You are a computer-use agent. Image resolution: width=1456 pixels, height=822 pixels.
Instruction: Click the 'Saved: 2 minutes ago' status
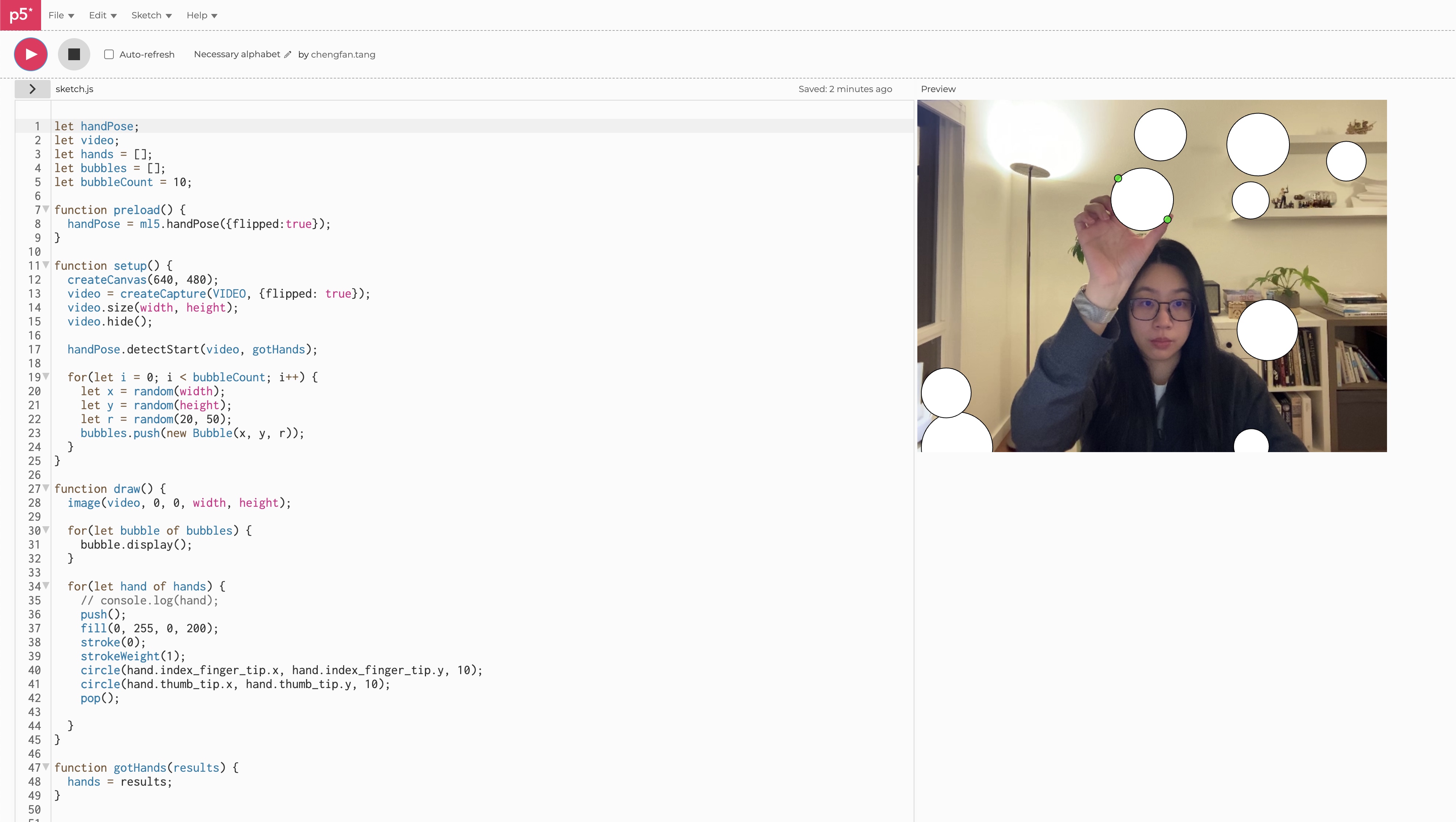(x=845, y=89)
